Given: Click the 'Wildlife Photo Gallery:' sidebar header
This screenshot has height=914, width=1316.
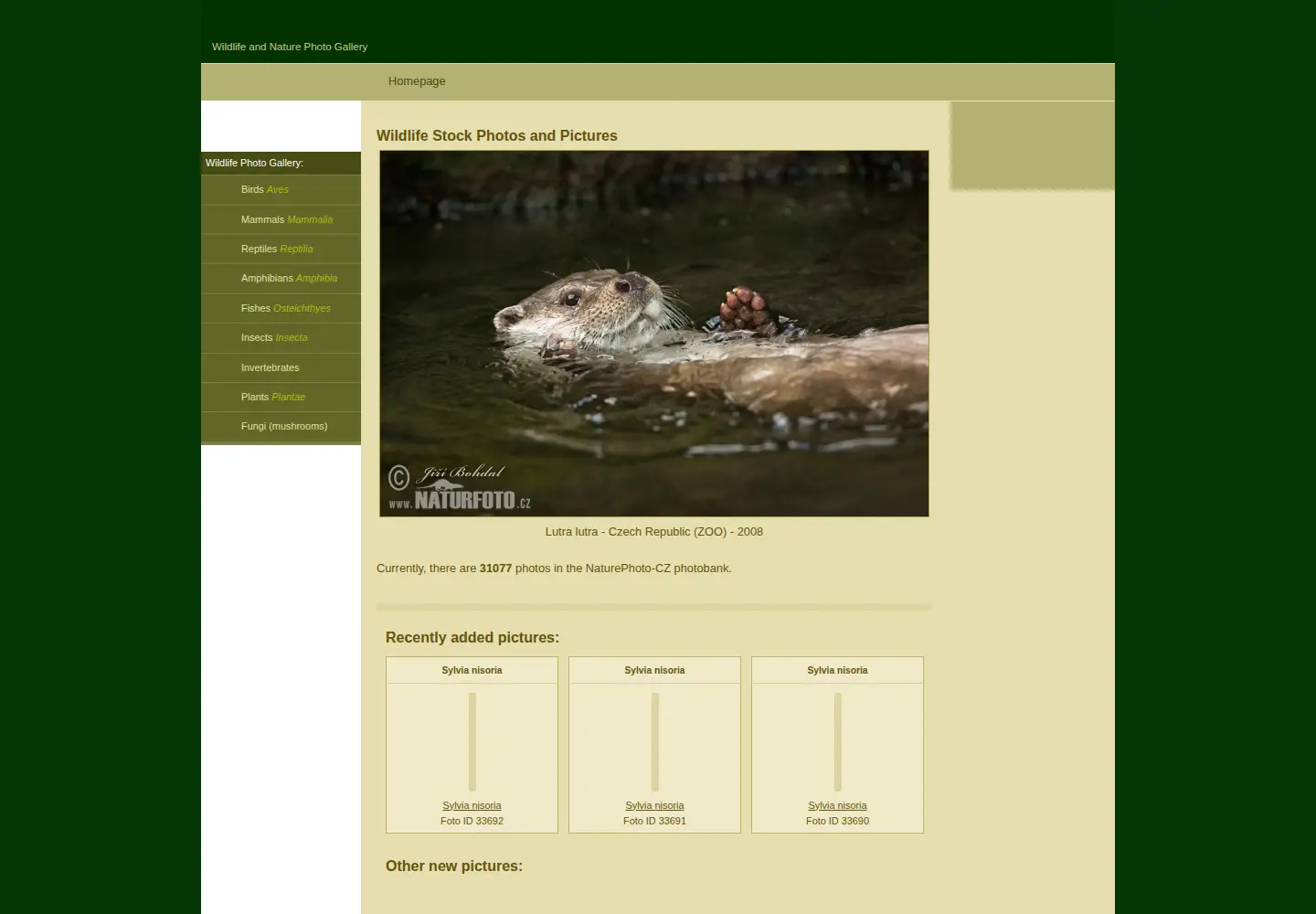Looking at the screenshot, I should [254, 163].
